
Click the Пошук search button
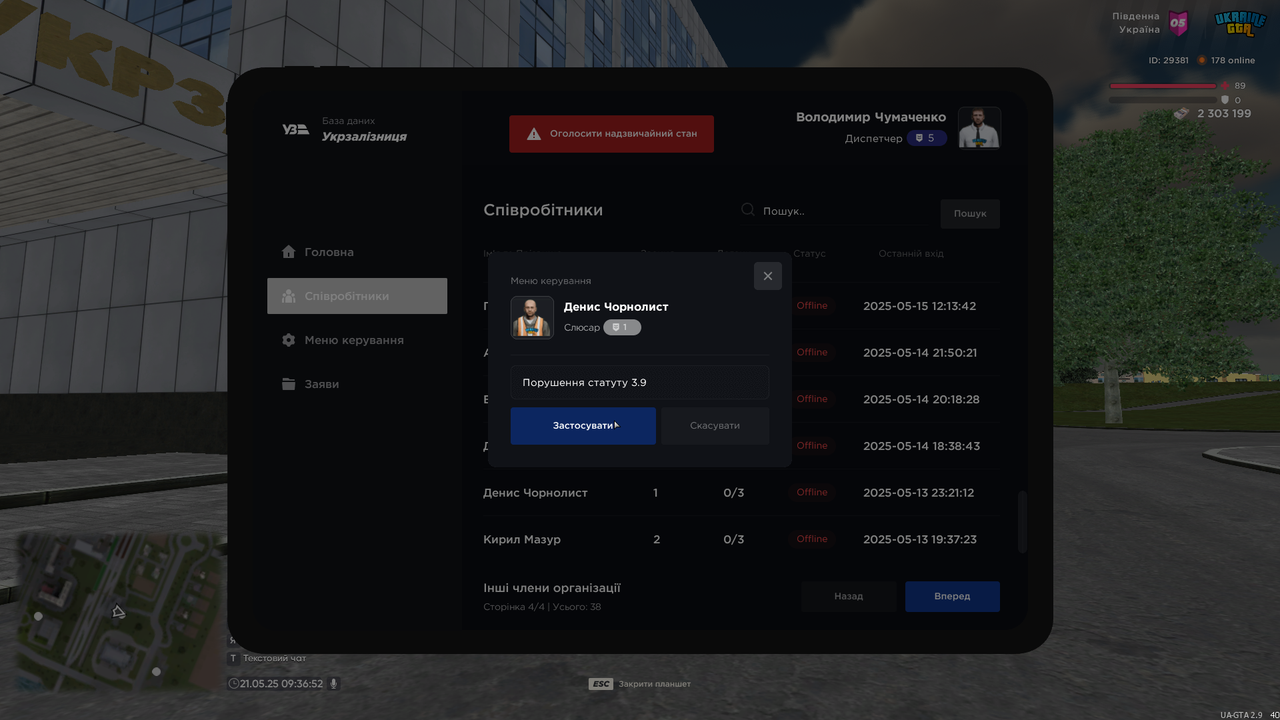pyautogui.click(x=970, y=213)
